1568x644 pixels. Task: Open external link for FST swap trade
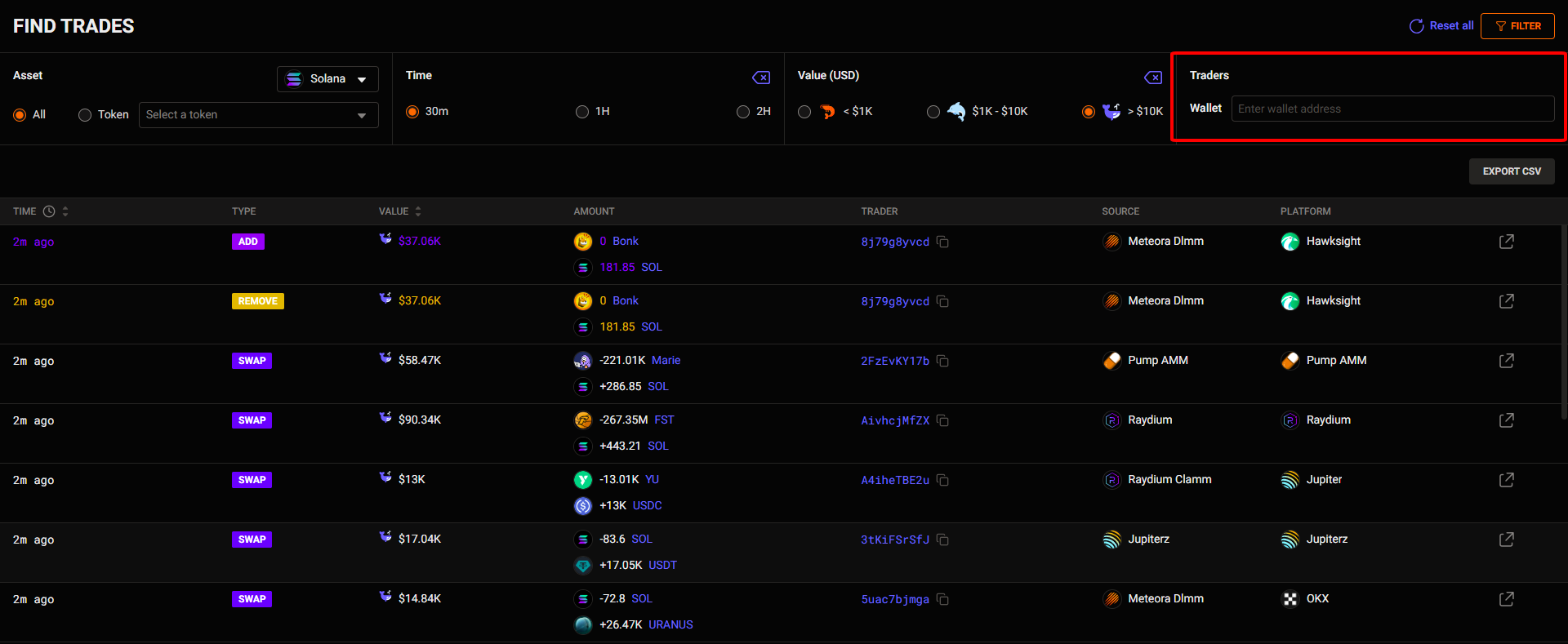pos(1507,420)
